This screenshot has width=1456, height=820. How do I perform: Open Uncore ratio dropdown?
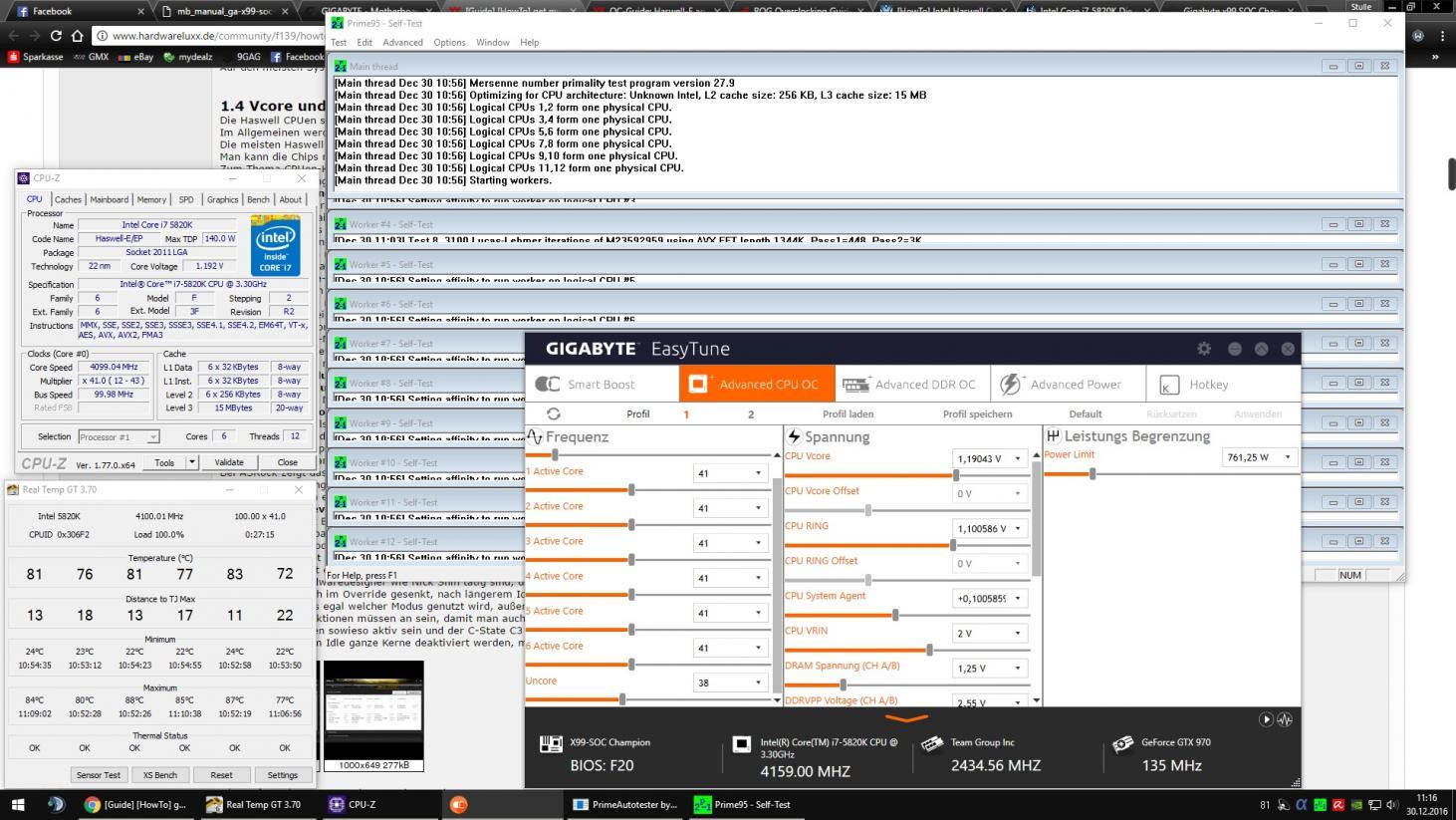click(758, 683)
